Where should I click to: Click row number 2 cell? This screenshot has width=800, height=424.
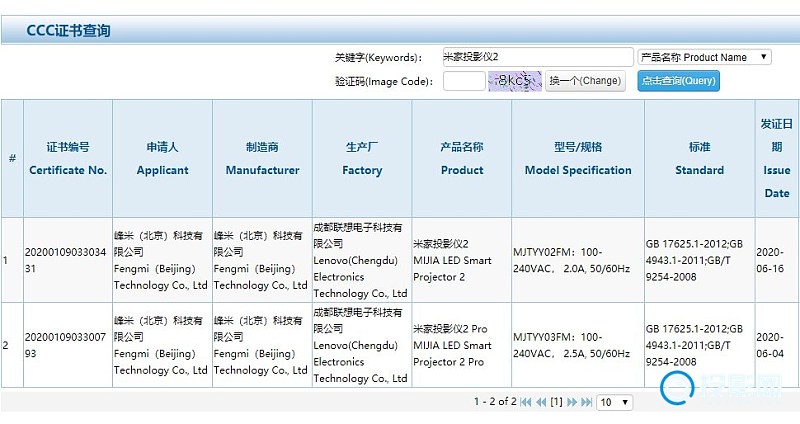(x=12, y=345)
